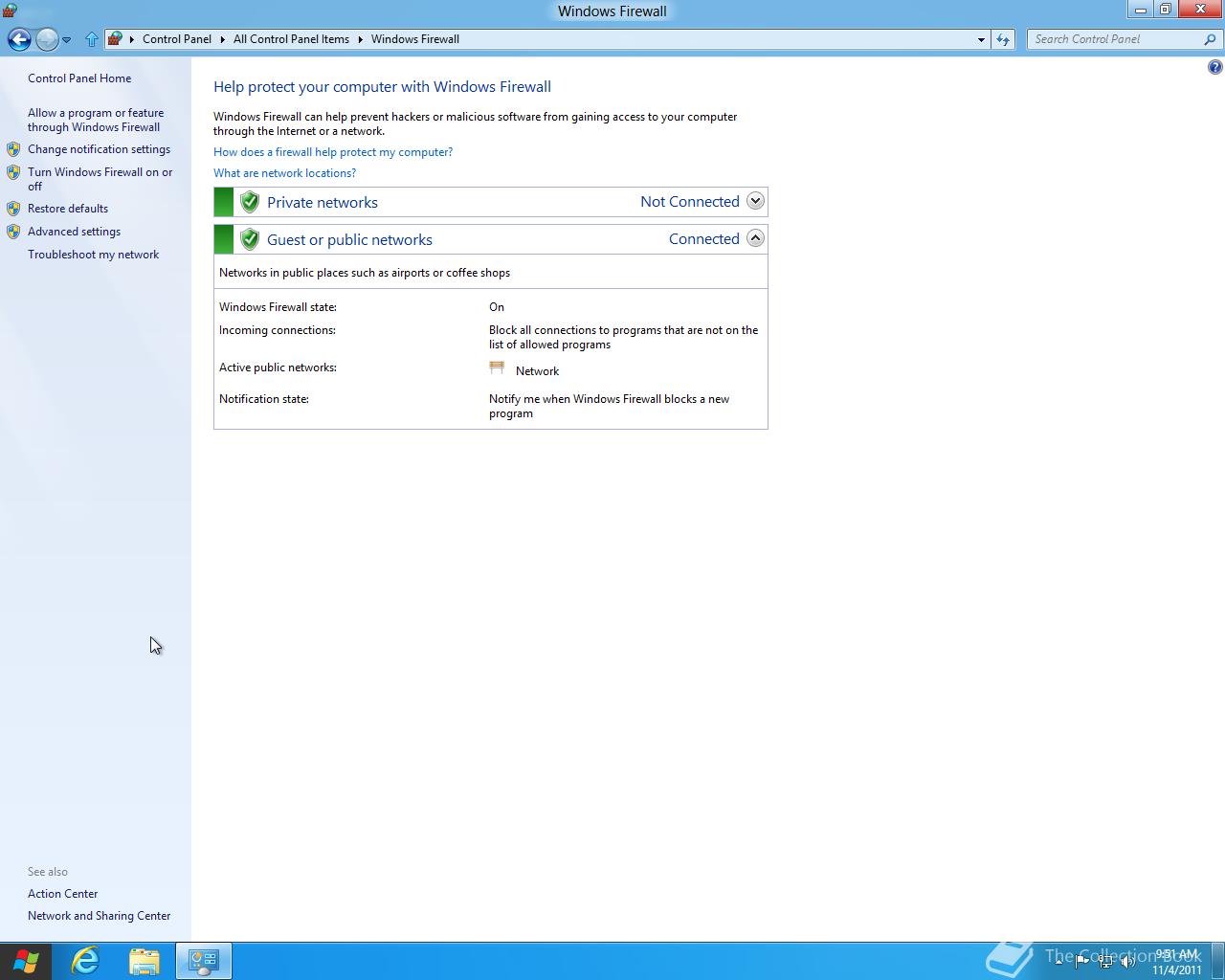This screenshot has height=980, width=1225.
Task: Open Network and Sharing Center link
Action: click(x=99, y=916)
